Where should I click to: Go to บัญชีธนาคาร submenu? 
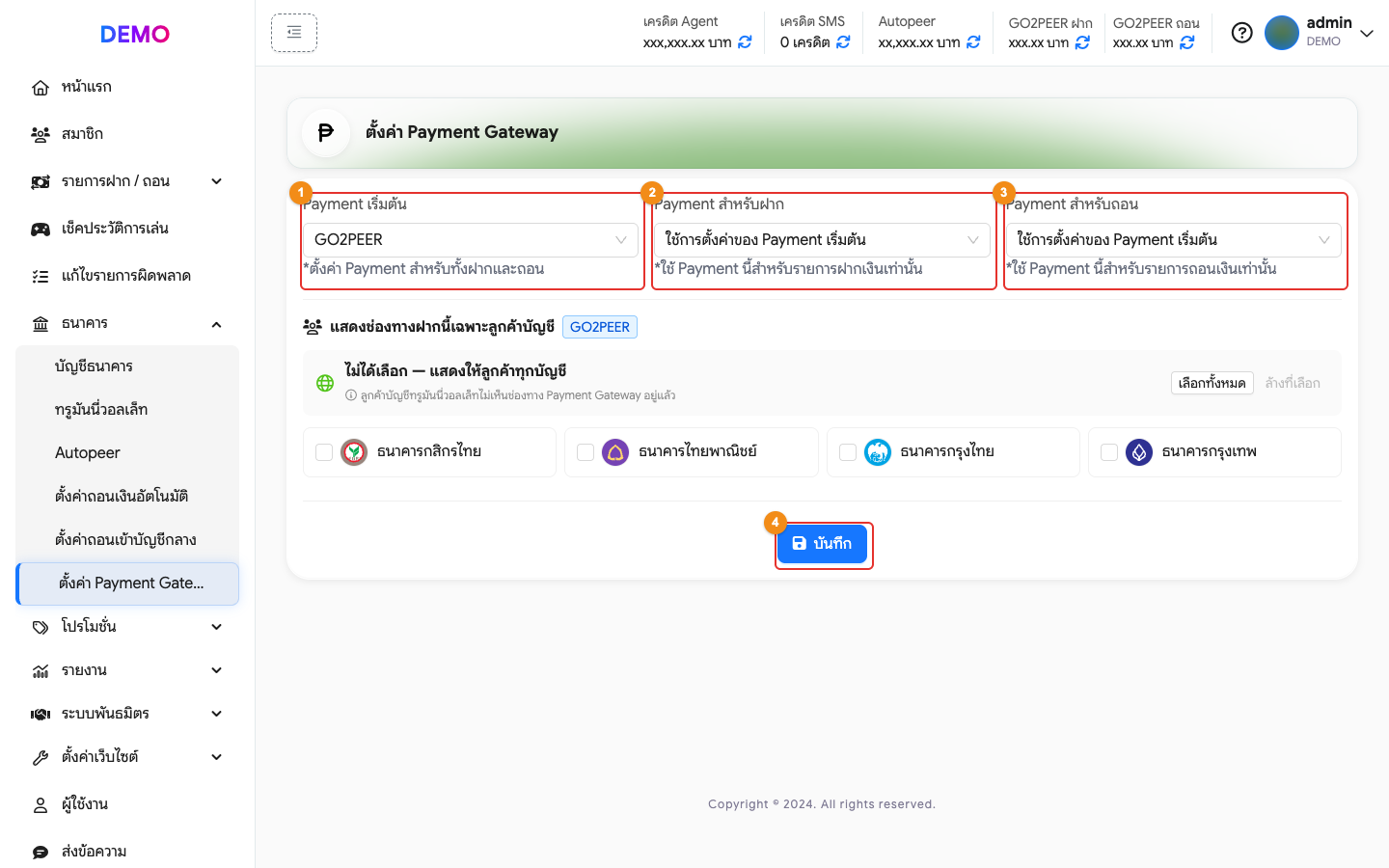pos(127,366)
